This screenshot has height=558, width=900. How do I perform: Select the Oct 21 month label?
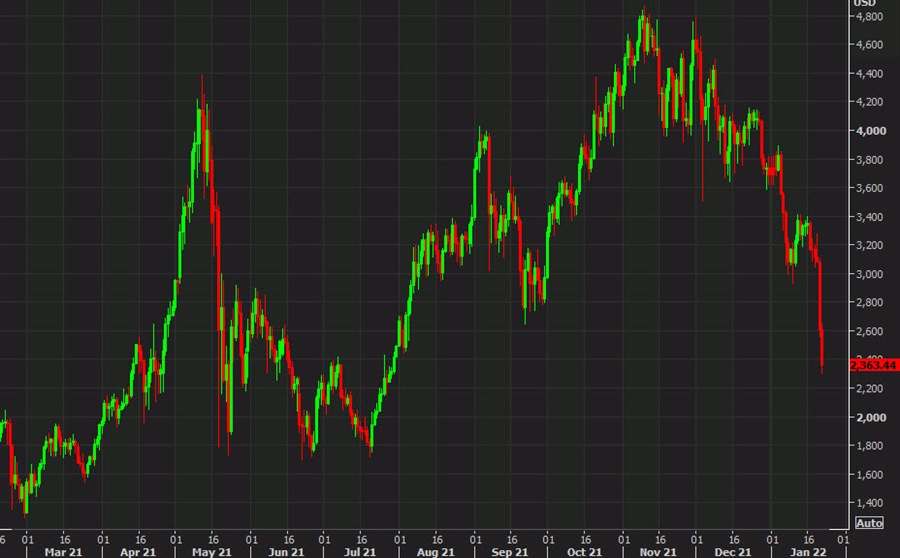click(585, 549)
